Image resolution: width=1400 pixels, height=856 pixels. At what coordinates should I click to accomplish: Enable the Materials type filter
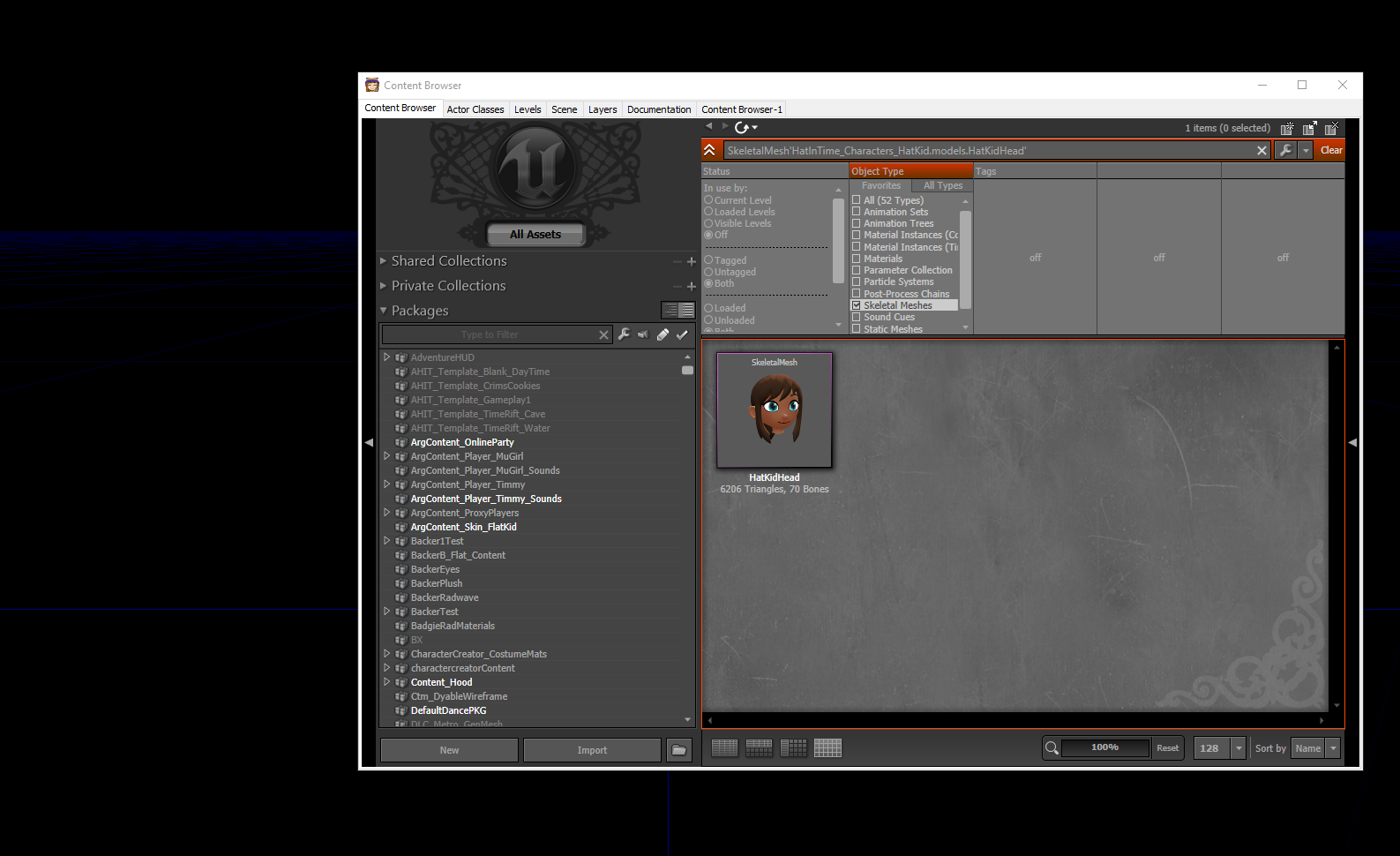coord(857,259)
